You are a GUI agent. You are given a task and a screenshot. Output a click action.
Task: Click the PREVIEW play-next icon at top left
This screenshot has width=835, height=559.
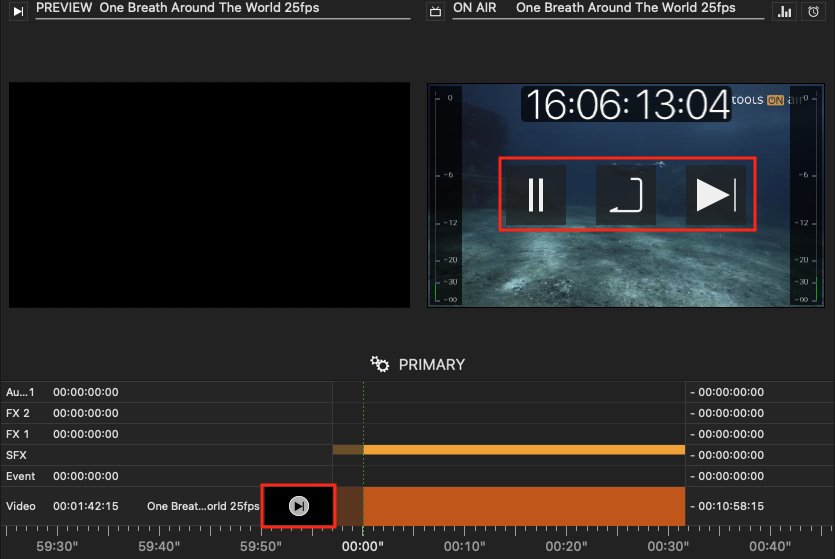coord(18,11)
